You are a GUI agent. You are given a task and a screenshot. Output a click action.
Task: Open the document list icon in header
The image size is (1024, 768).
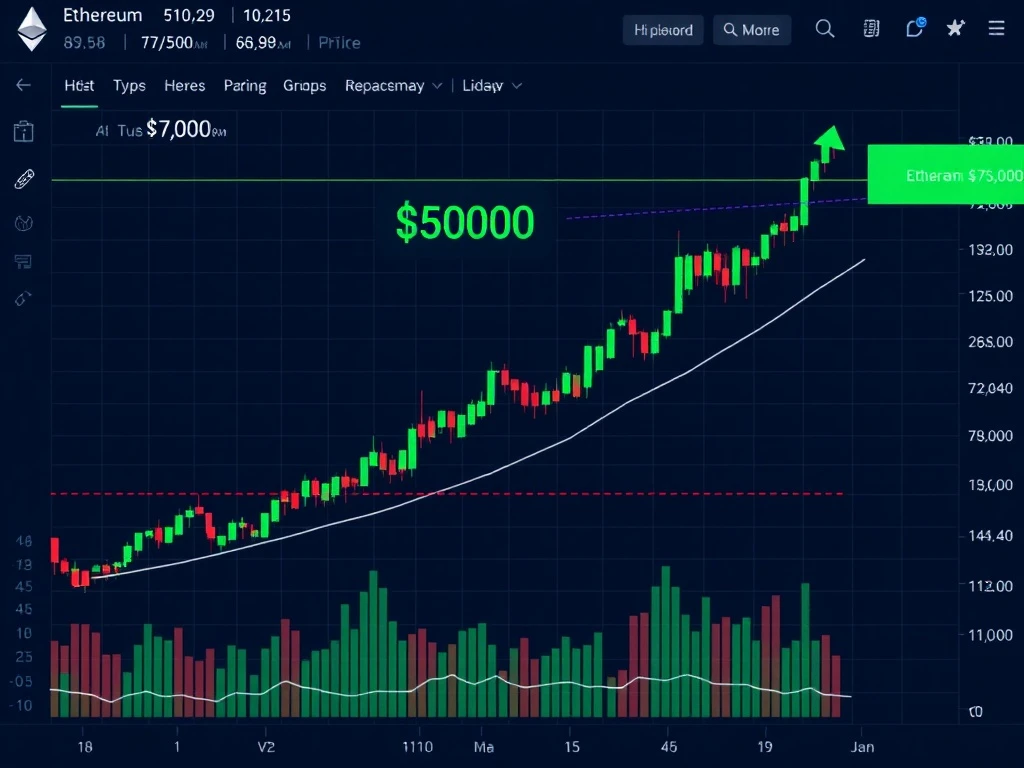[871, 29]
